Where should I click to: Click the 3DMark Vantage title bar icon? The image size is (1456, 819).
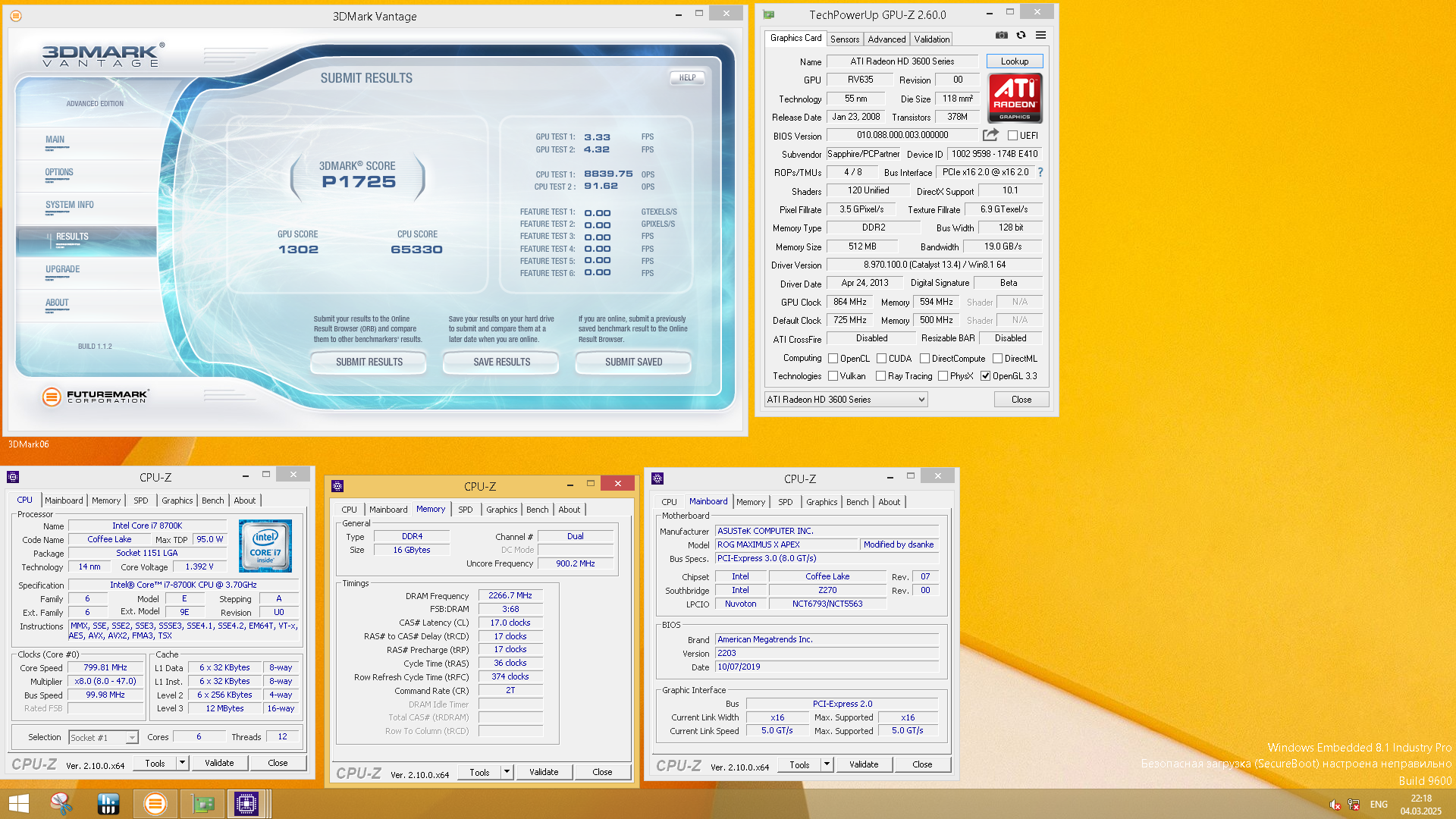16,16
